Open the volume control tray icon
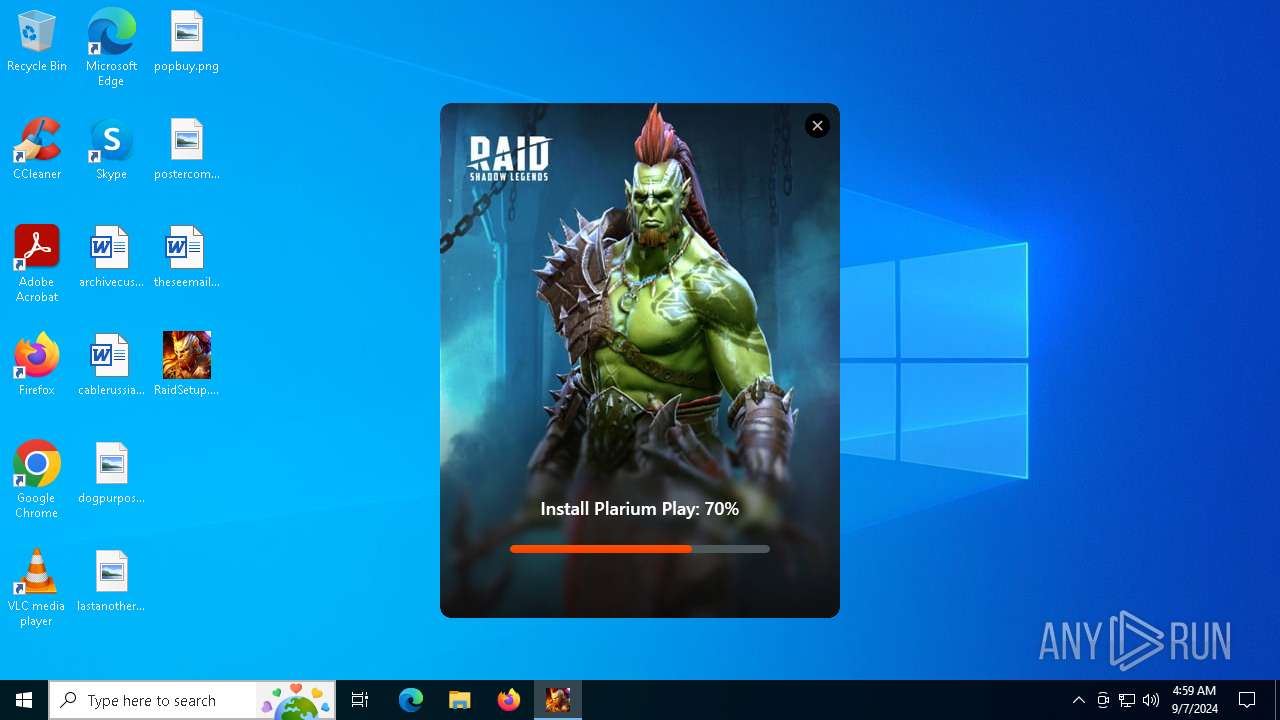Image resolution: width=1280 pixels, height=720 pixels. 1150,700
